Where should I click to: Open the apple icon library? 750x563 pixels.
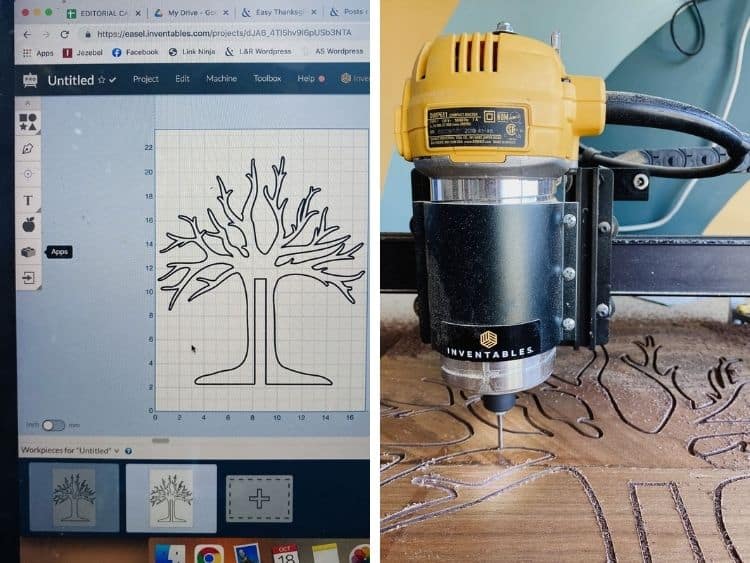click(x=28, y=224)
